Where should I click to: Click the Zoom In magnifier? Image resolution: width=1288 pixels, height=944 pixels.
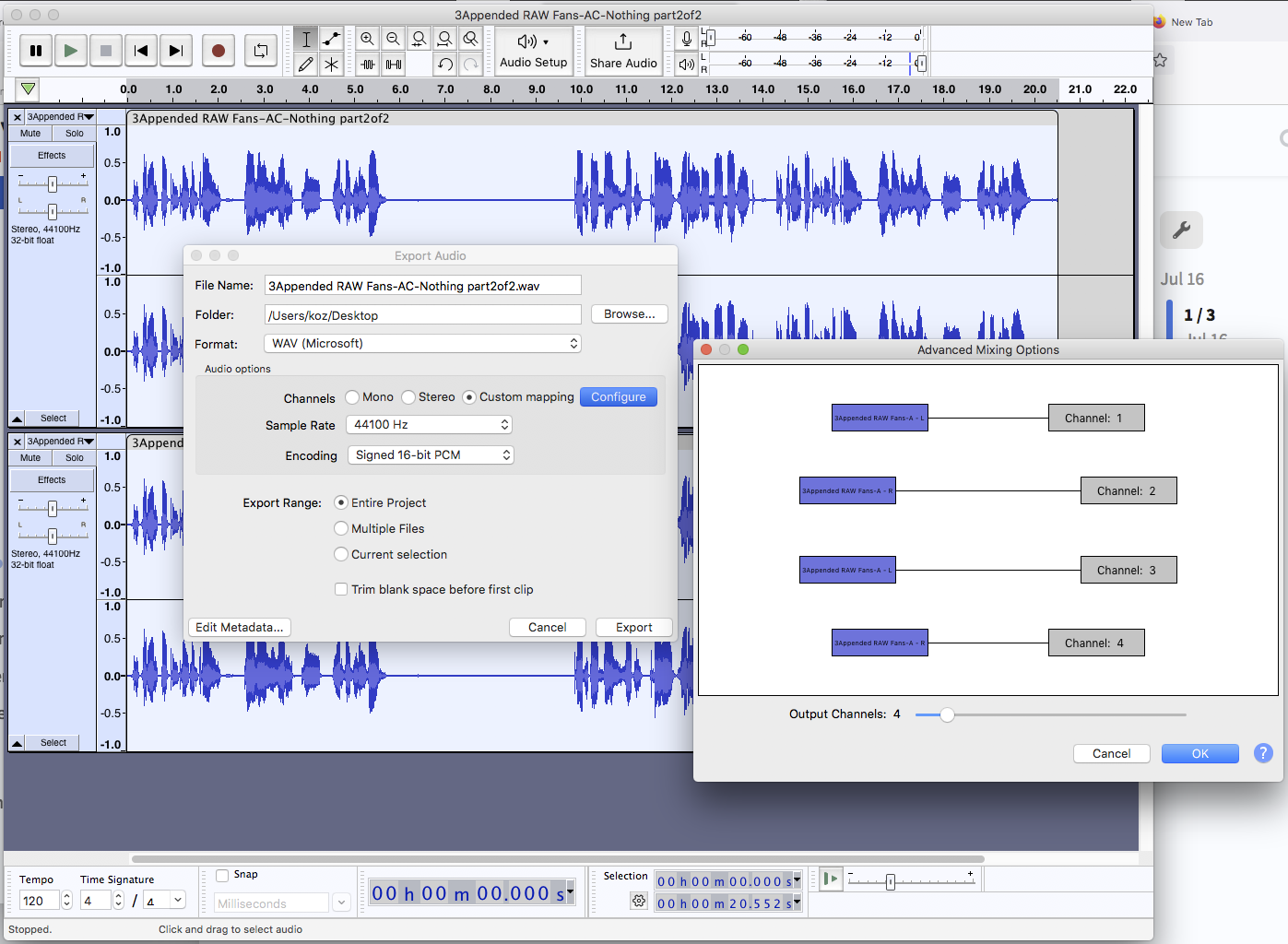click(x=367, y=39)
